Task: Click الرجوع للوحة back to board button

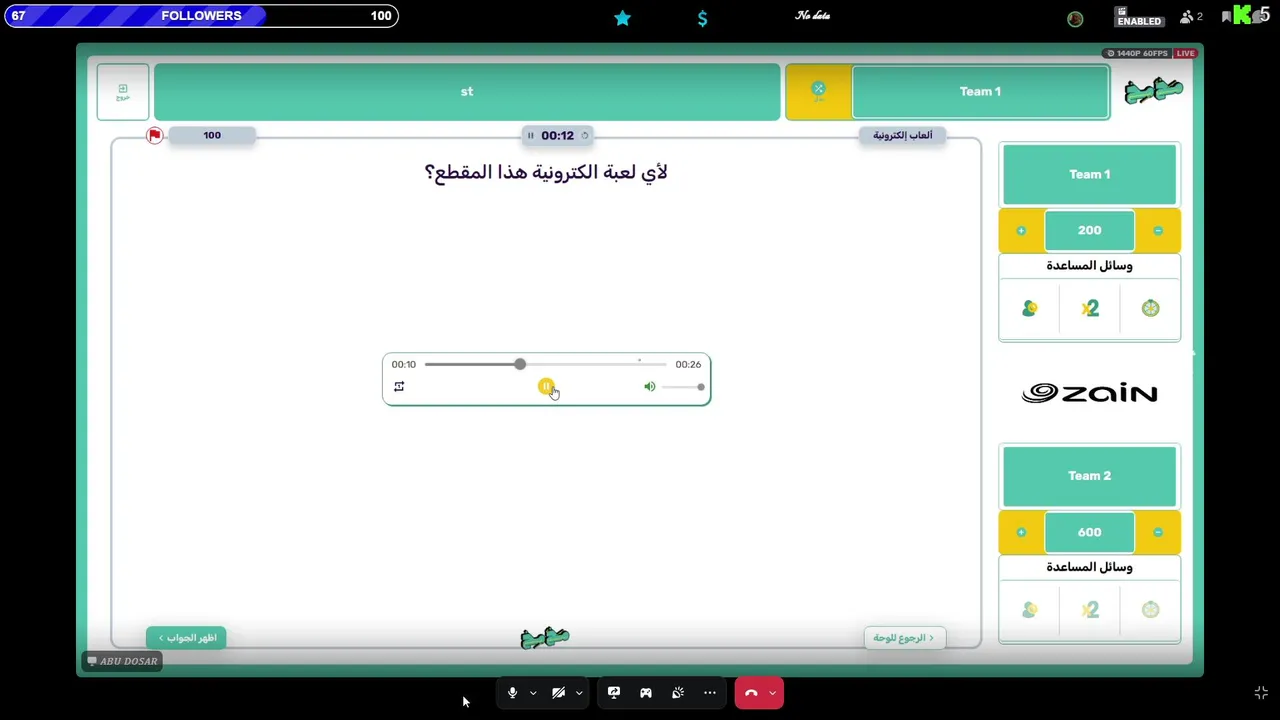Action: pyautogui.click(x=904, y=638)
